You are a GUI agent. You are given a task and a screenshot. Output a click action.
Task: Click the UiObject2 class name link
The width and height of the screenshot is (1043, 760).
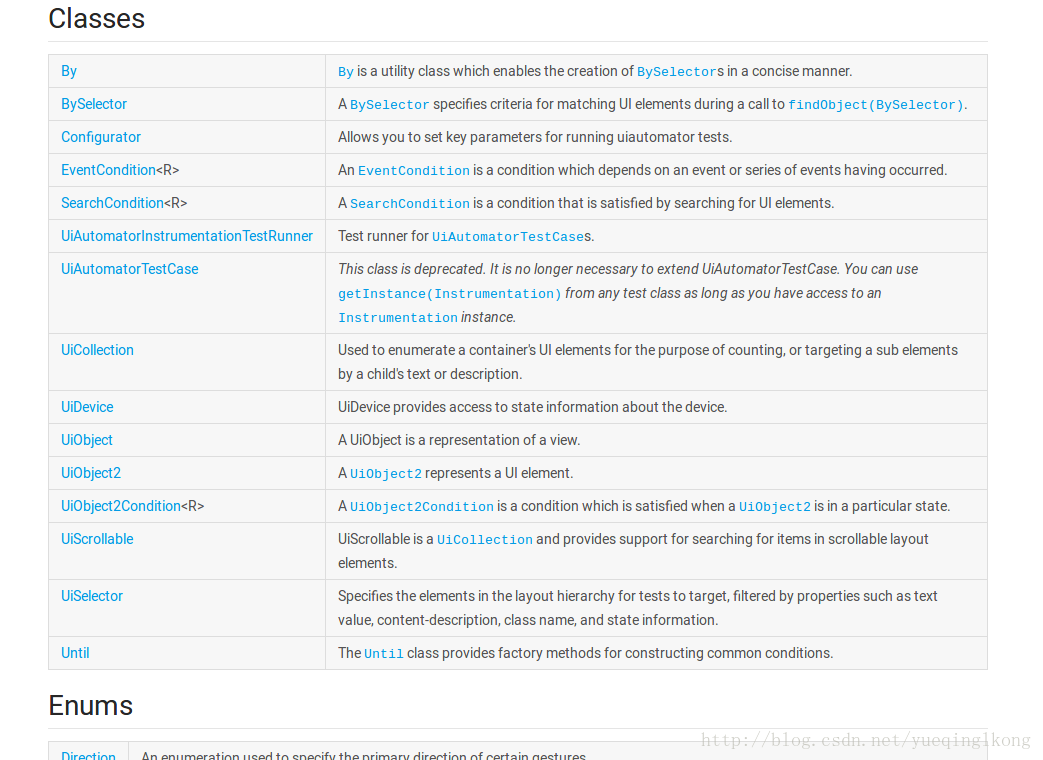pyautogui.click(x=91, y=473)
